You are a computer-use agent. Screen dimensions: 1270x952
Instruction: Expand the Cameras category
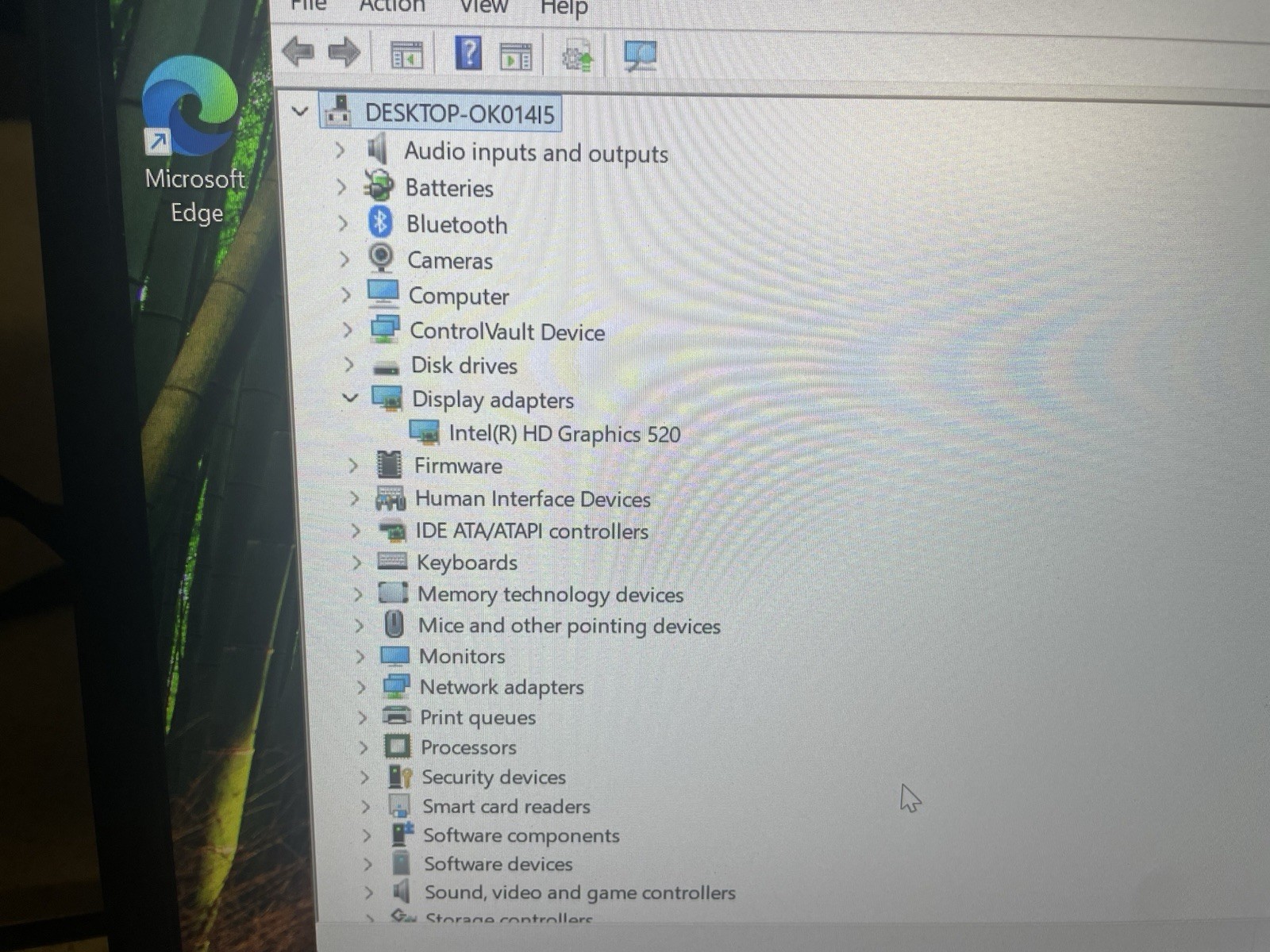click(344, 259)
